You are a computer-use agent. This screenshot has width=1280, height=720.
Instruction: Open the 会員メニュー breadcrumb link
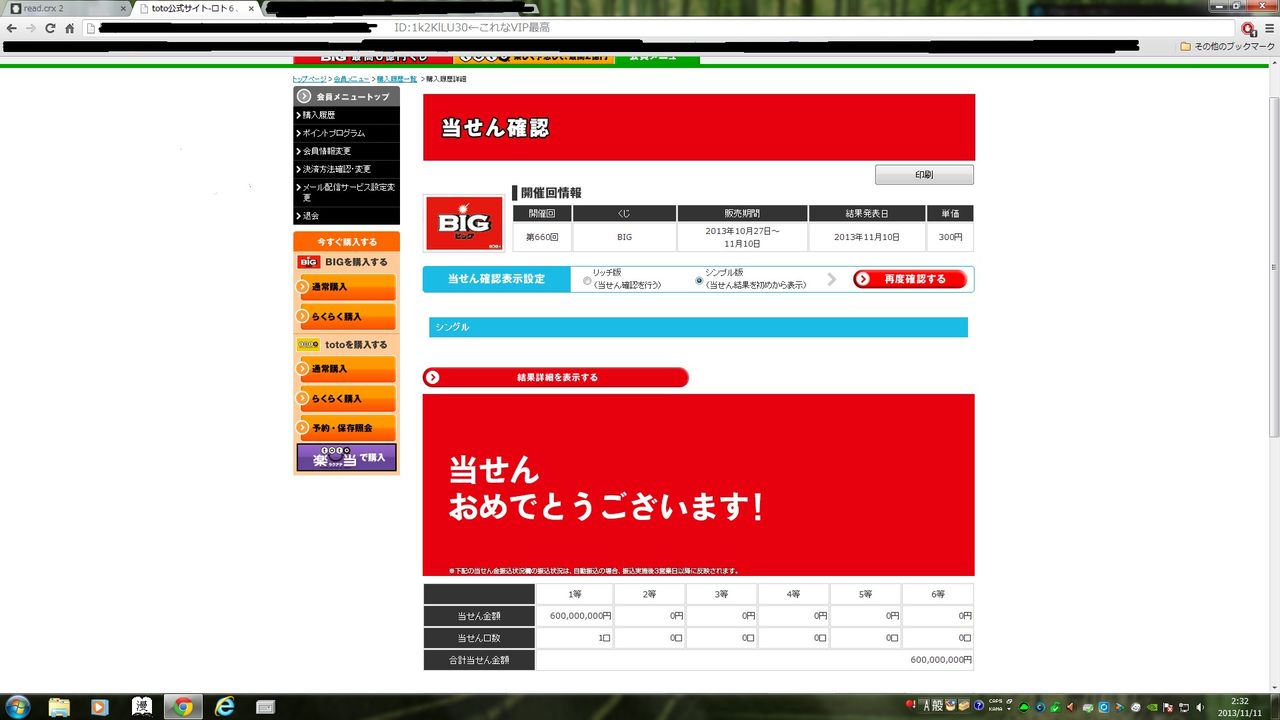click(x=352, y=78)
